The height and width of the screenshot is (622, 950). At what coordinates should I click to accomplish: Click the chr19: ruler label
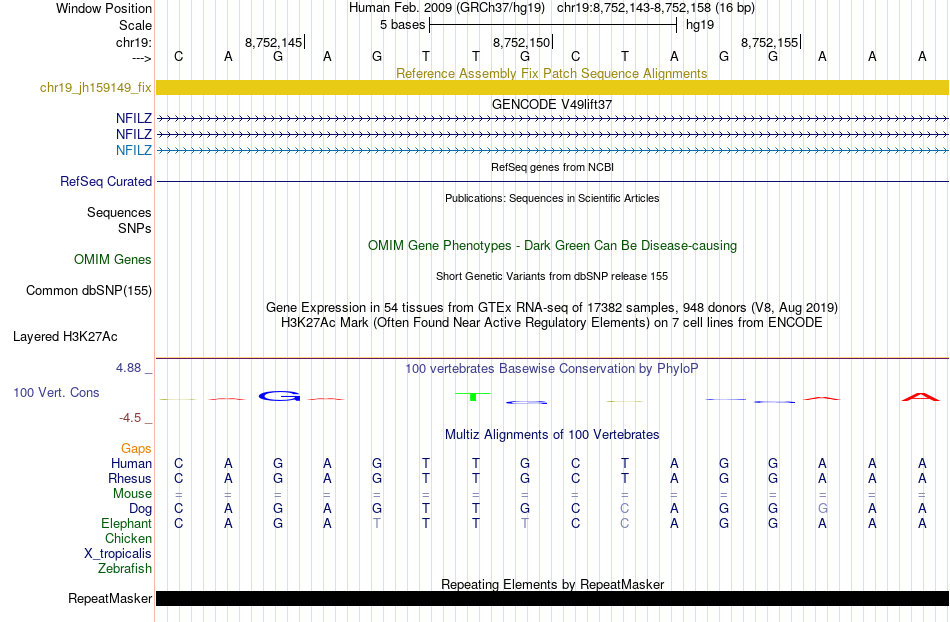click(133, 42)
